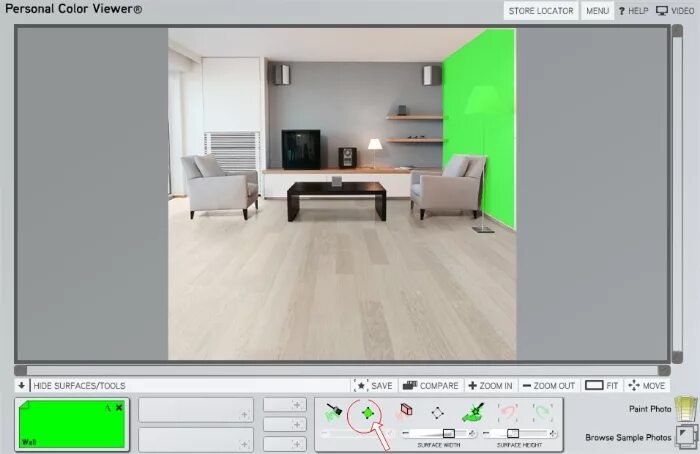The image size is (700, 454).
Task: Decrease surface width with minus
Action: 405,433
